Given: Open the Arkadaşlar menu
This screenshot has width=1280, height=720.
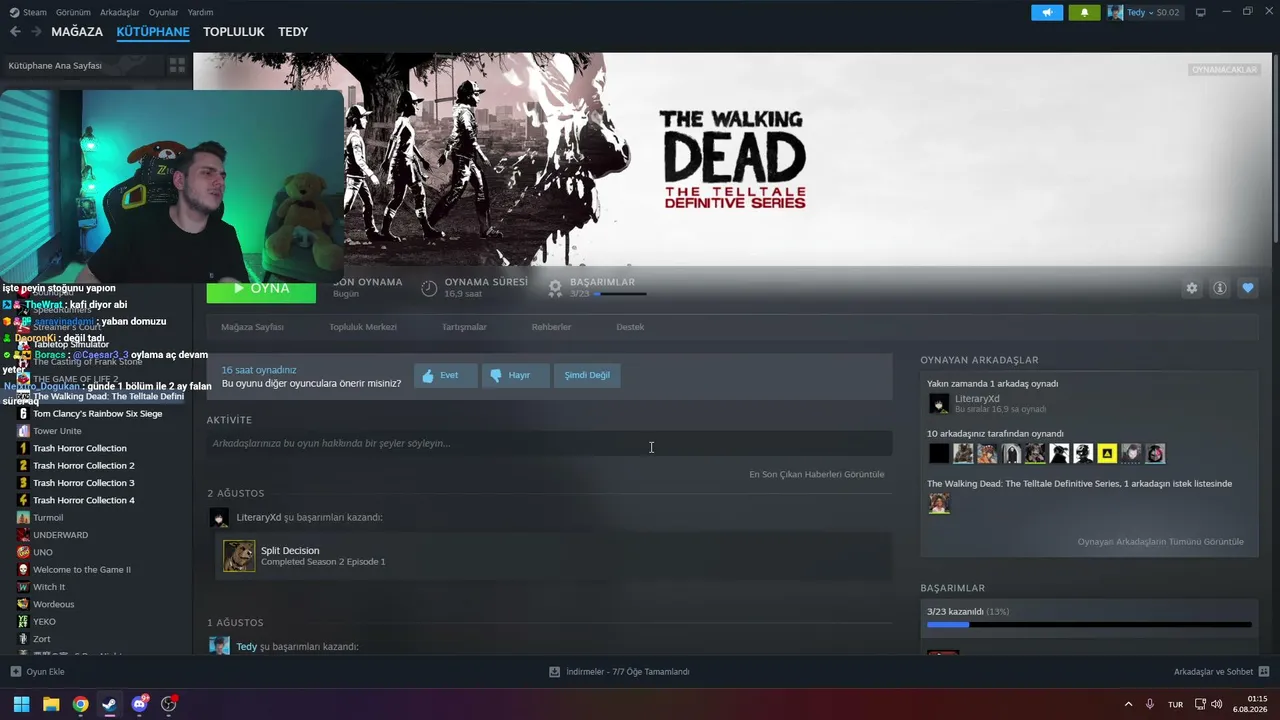Looking at the screenshot, I should coord(120,12).
